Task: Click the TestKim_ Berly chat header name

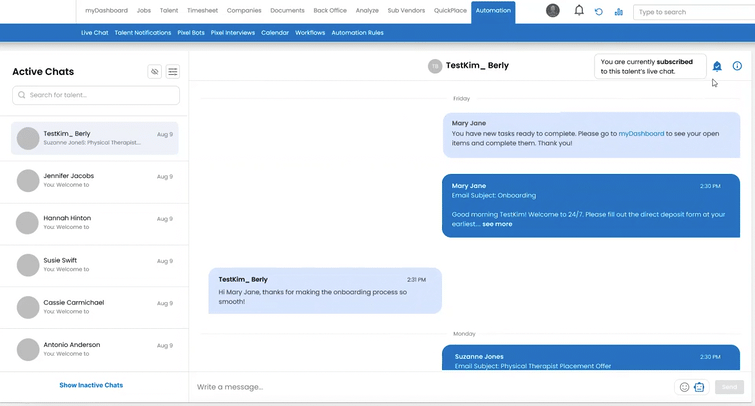Action: pos(477,65)
